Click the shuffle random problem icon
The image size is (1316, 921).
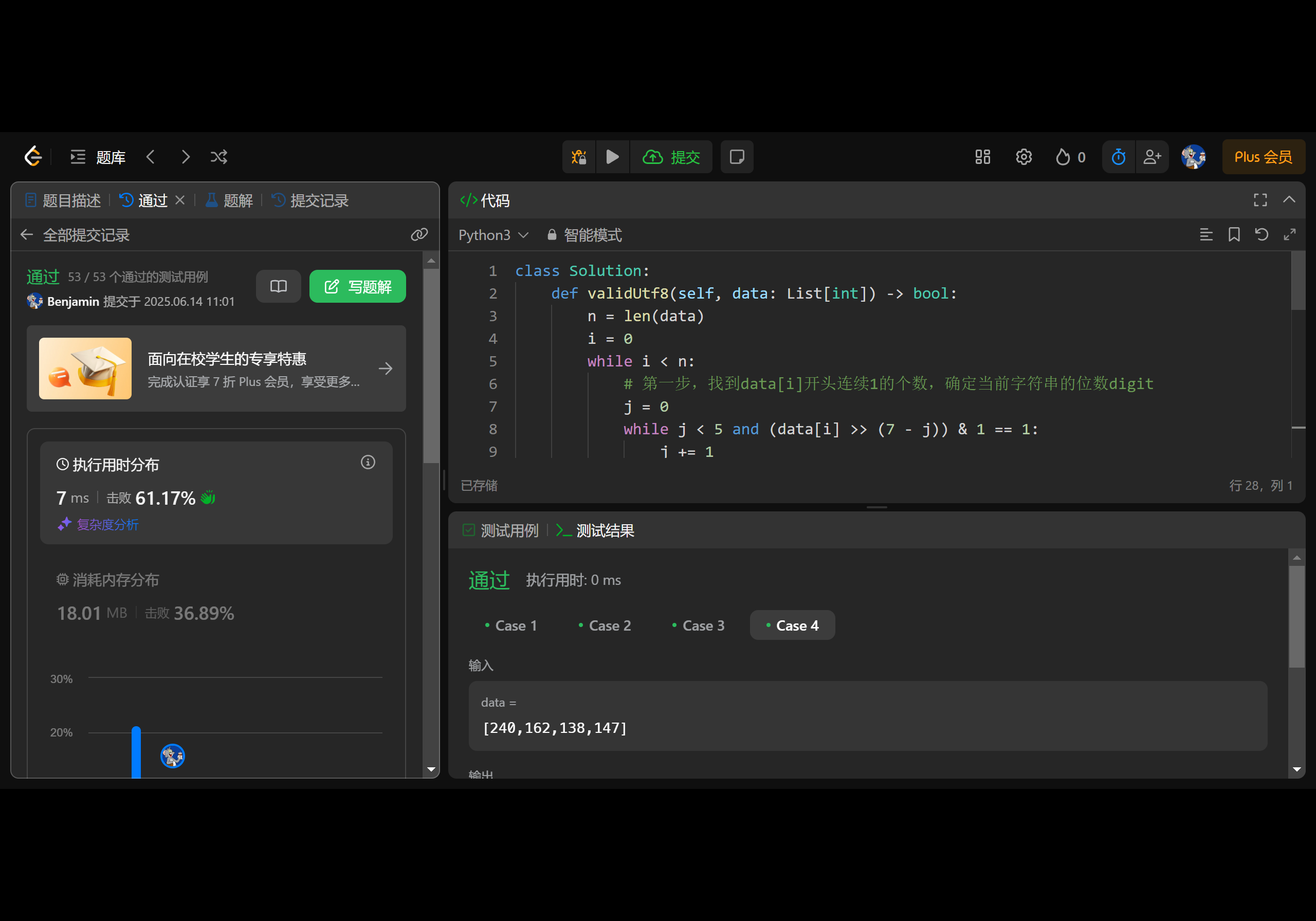tap(218, 157)
